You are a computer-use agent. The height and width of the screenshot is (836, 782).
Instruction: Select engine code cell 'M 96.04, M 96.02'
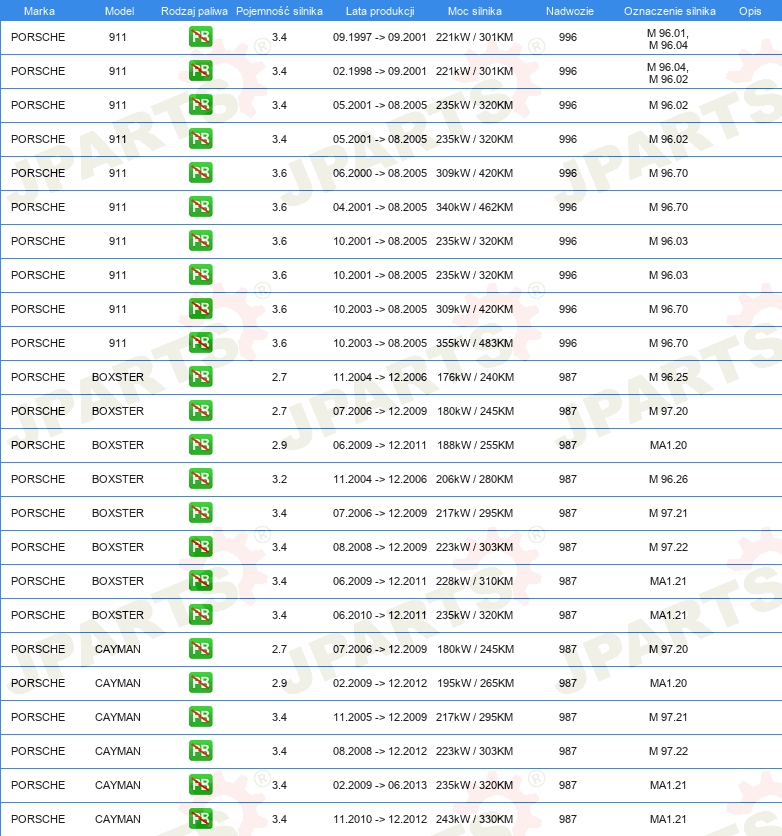668,73
